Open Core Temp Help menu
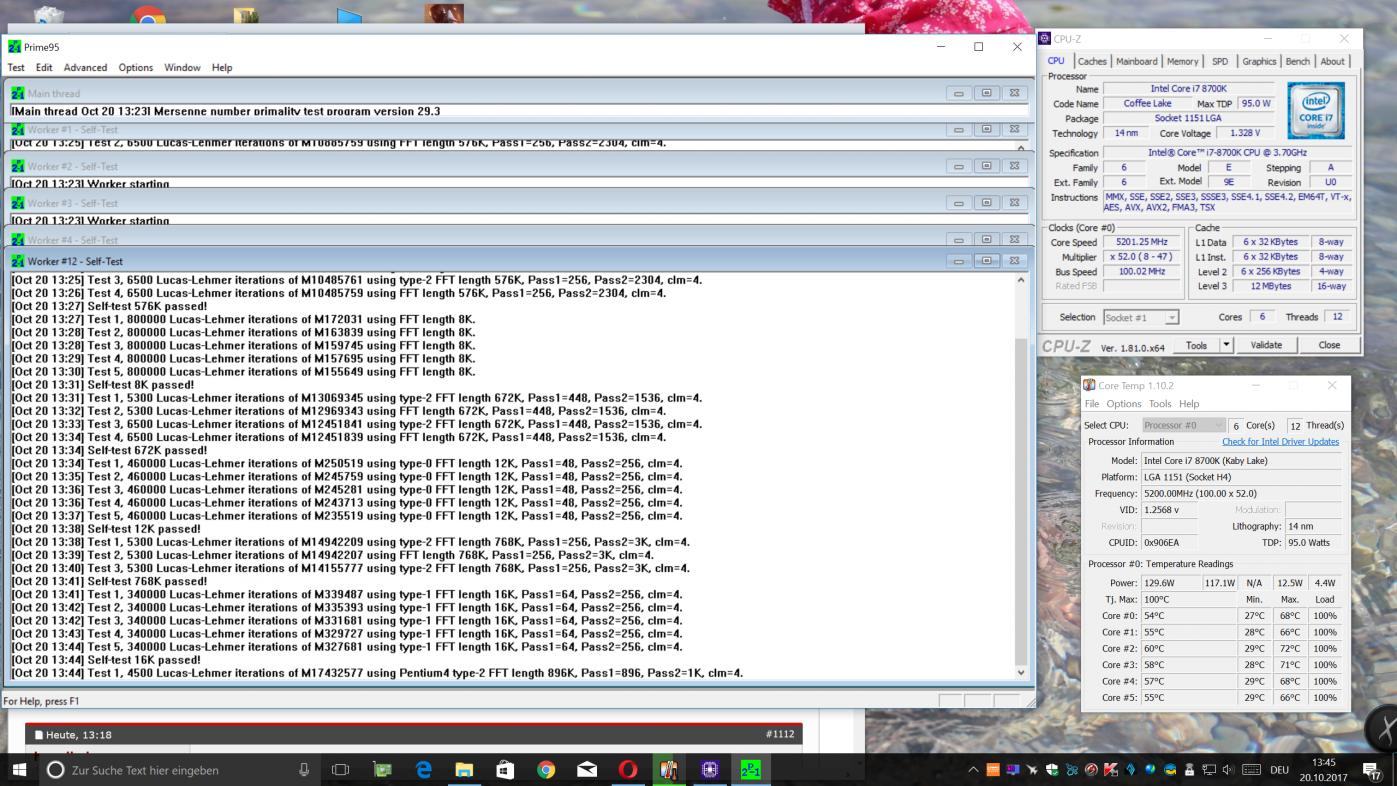This screenshot has height=786, width=1397. pos(1189,404)
